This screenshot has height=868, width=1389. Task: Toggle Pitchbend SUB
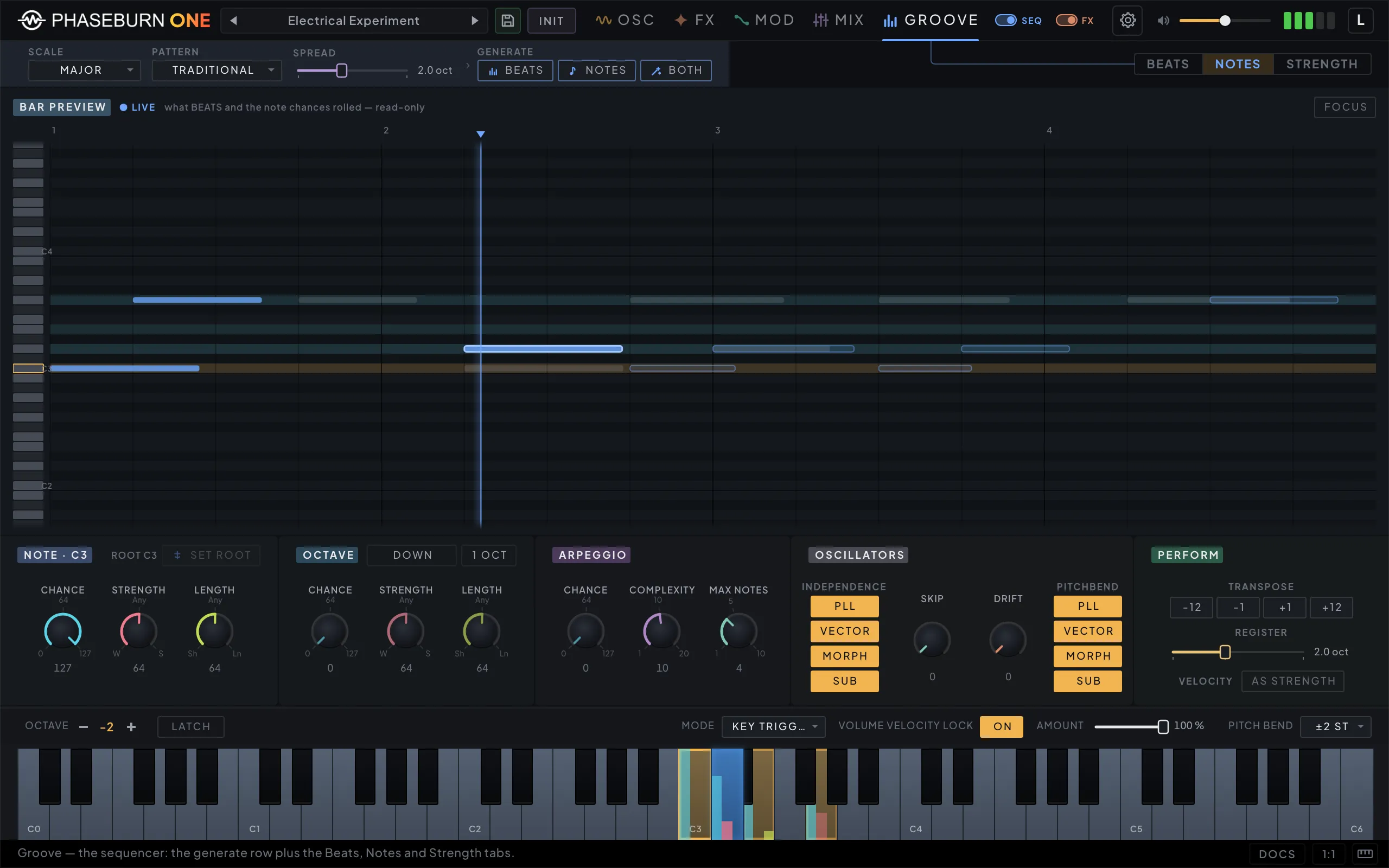1088,681
